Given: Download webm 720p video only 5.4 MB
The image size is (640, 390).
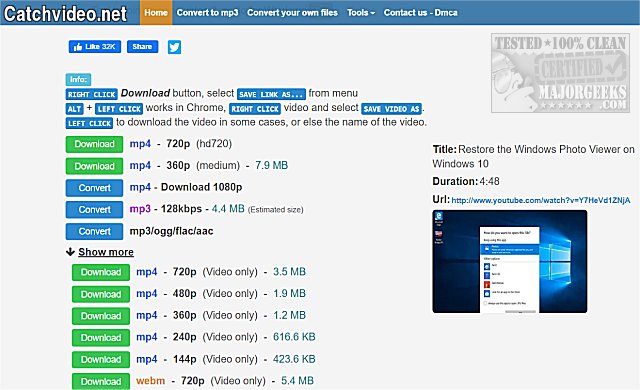Looking at the screenshot, I should coord(101,381).
